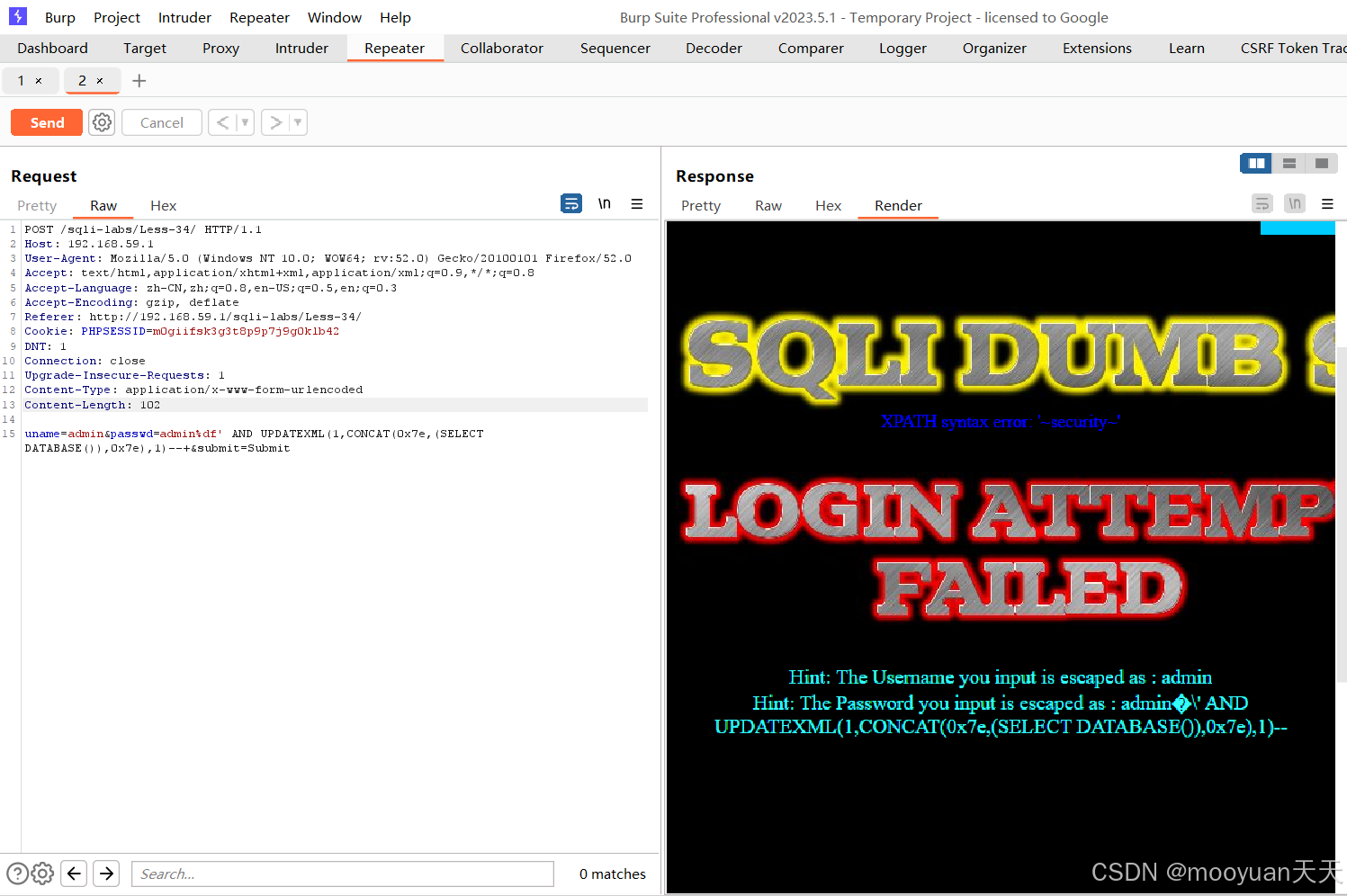Viewport: 1347px width, 896px height.
Task: Click the '0 matches' search result text
Action: tap(613, 874)
